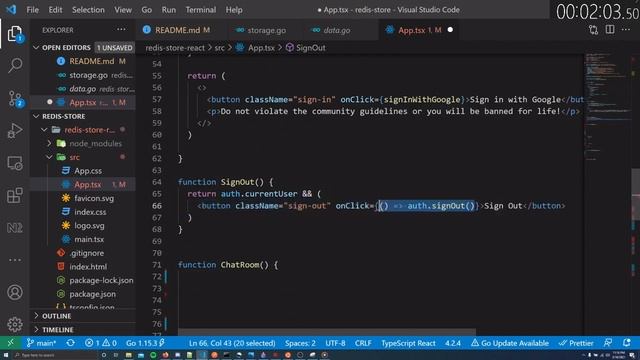
Task: Click Go 1.15.3 version in status bar
Action: pyautogui.click(x=145, y=343)
